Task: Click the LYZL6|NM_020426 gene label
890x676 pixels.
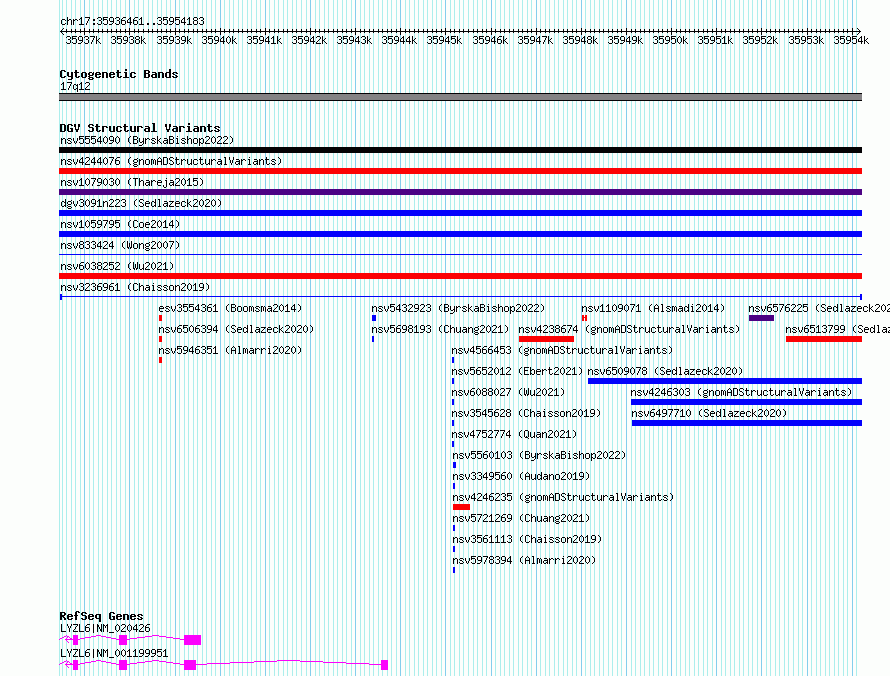Action: coord(105,628)
